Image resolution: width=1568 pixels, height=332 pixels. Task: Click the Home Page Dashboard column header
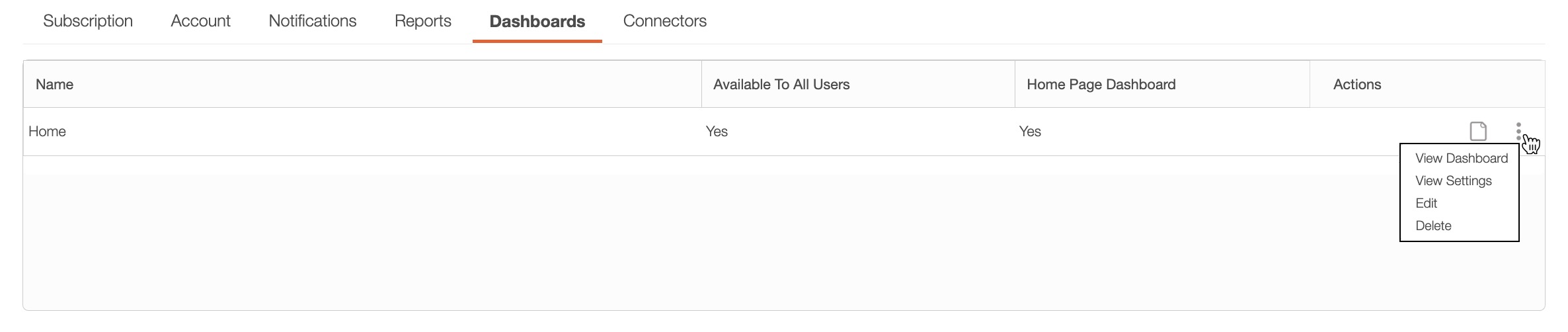[x=1101, y=85]
